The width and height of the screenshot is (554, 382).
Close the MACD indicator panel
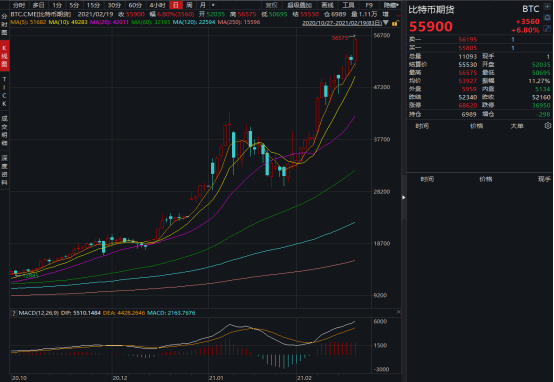click(399, 312)
